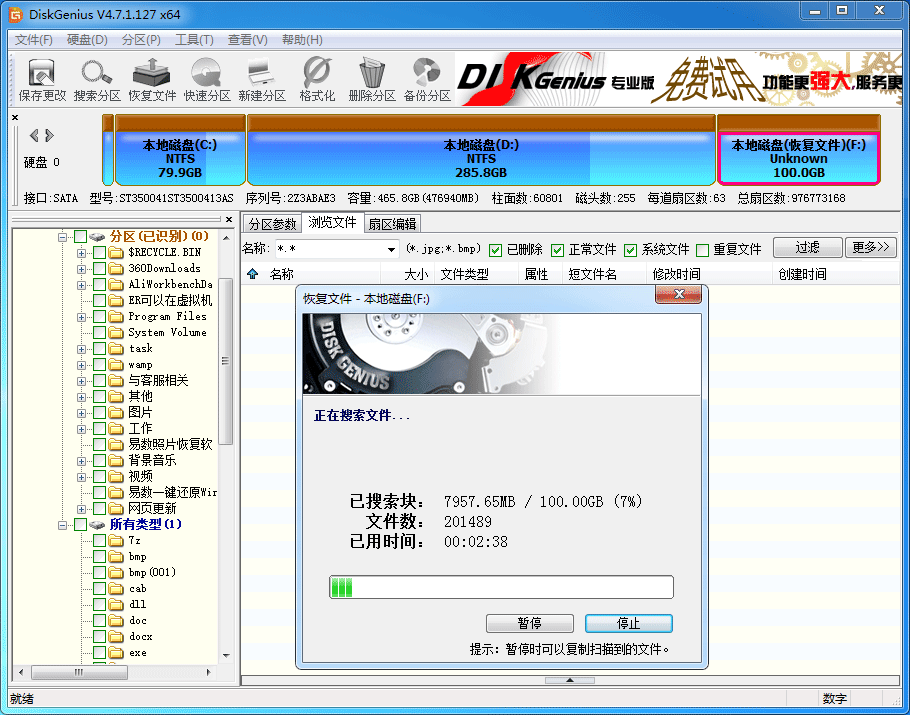
Task: Enable the 重复文件 checkbox
Action: coord(702,250)
